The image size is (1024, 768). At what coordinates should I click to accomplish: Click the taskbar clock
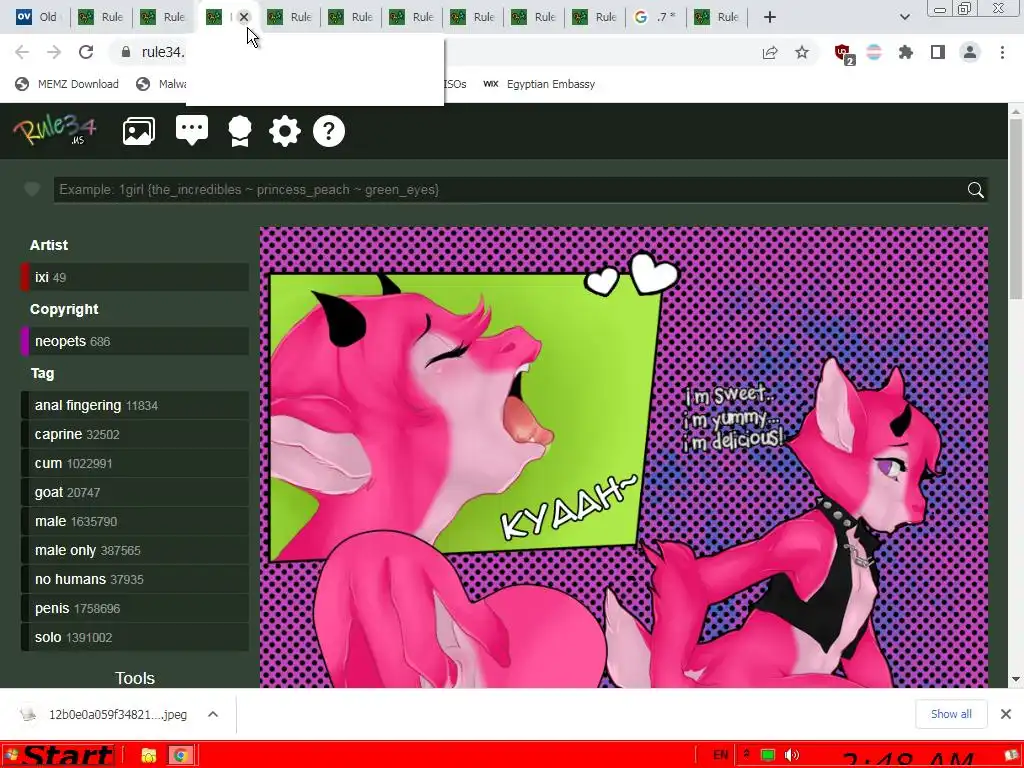click(908, 759)
